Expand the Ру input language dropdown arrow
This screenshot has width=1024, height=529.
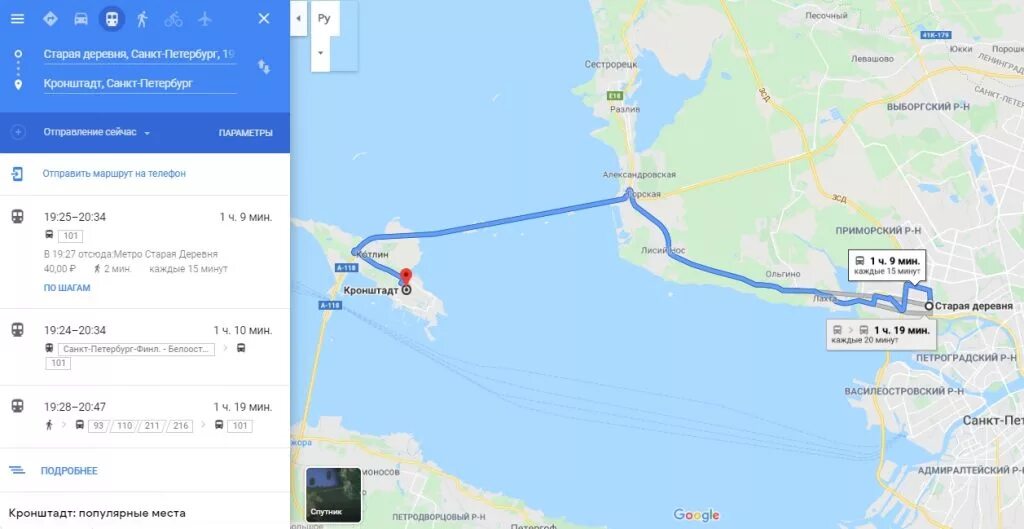pyautogui.click(x=321, y=52)
